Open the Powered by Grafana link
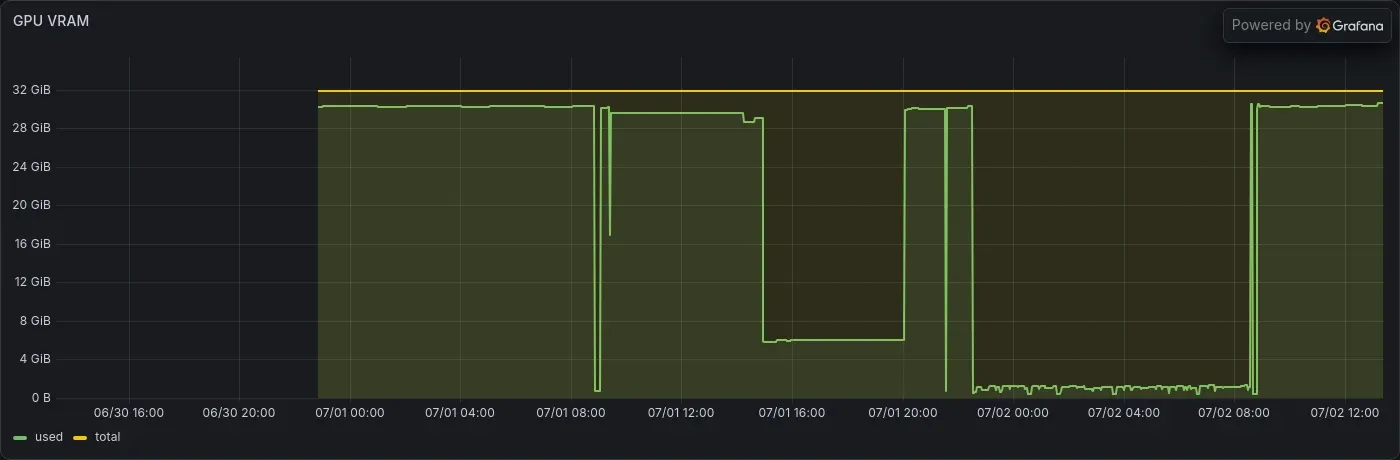 coord(1307,26)
